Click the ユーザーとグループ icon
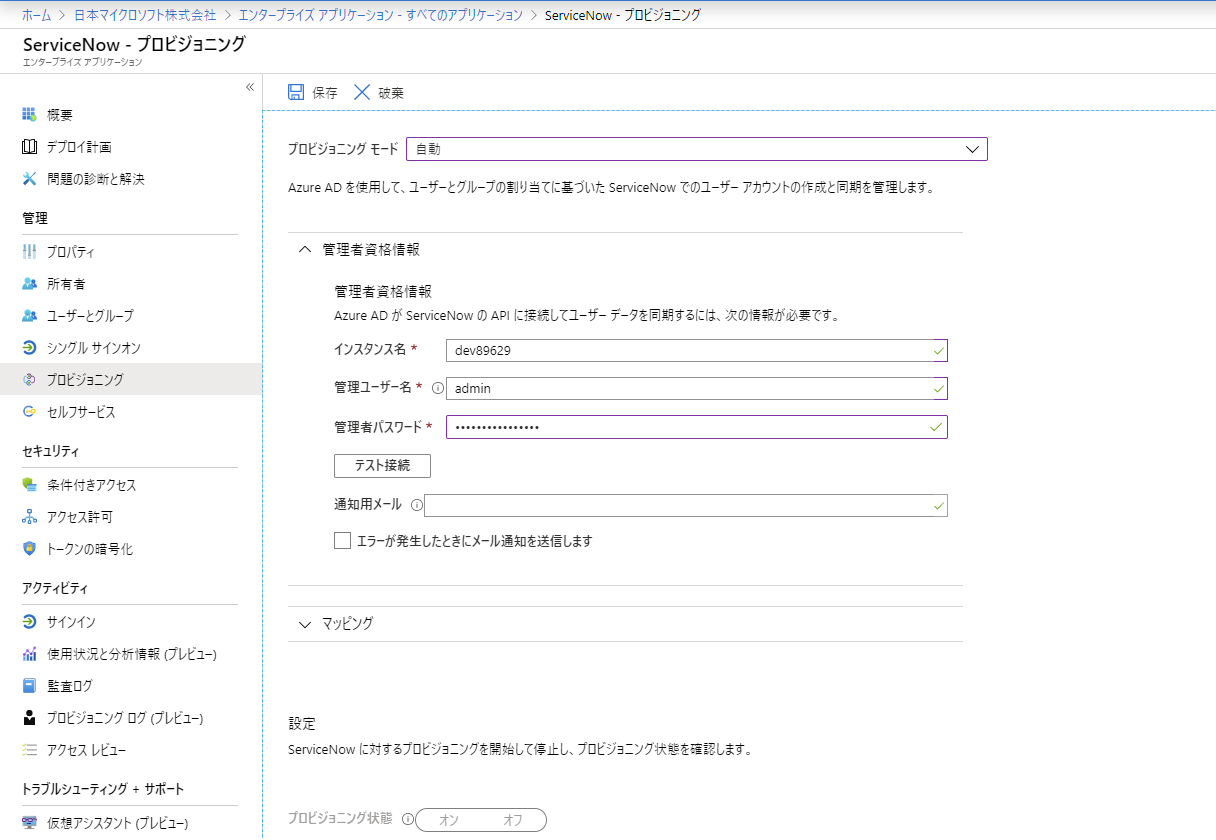Image resolution: width=1216 pixels, height=840 pixels. point(29,316)
